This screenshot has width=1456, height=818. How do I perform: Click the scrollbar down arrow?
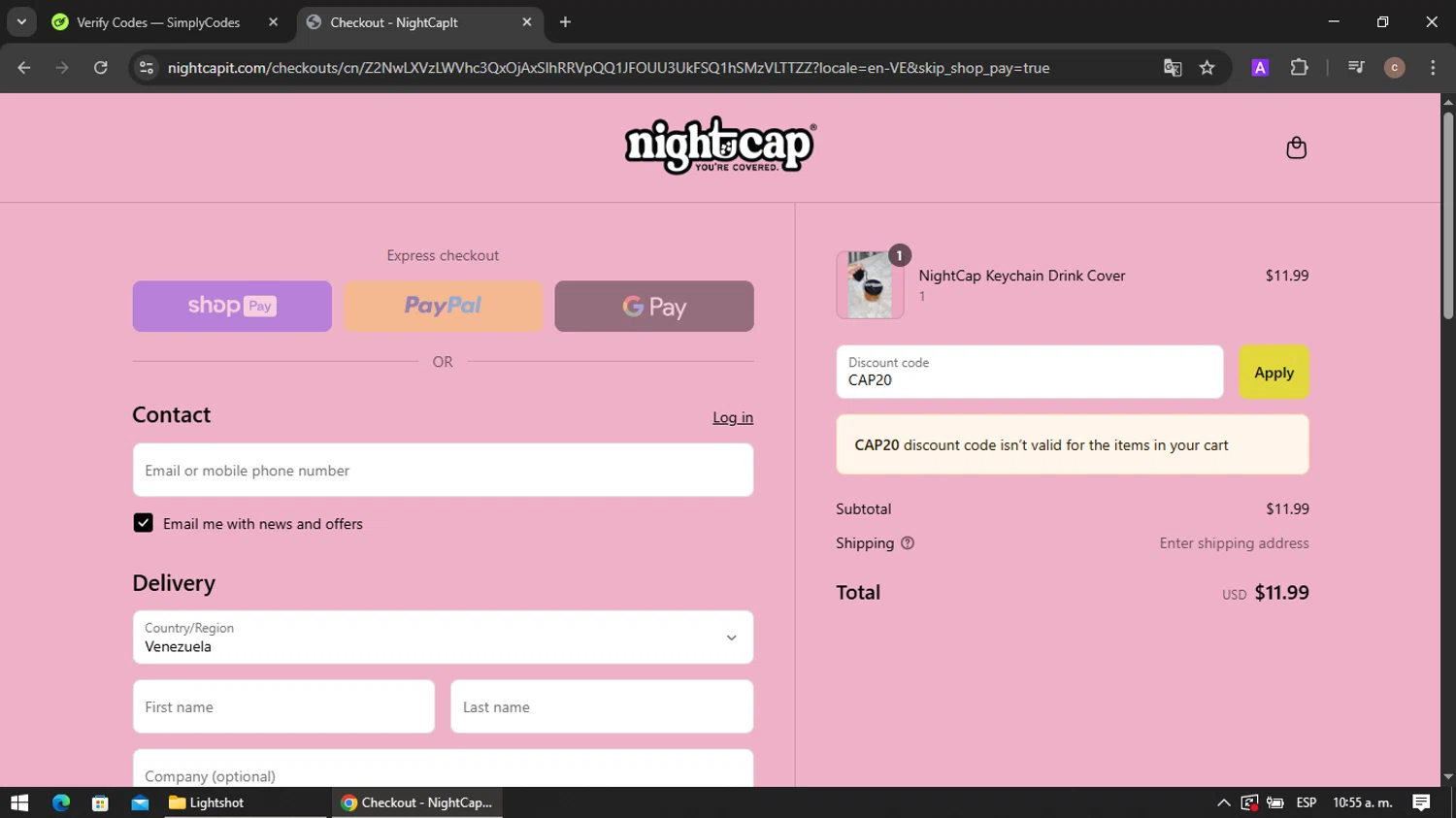coord(1448,777)
